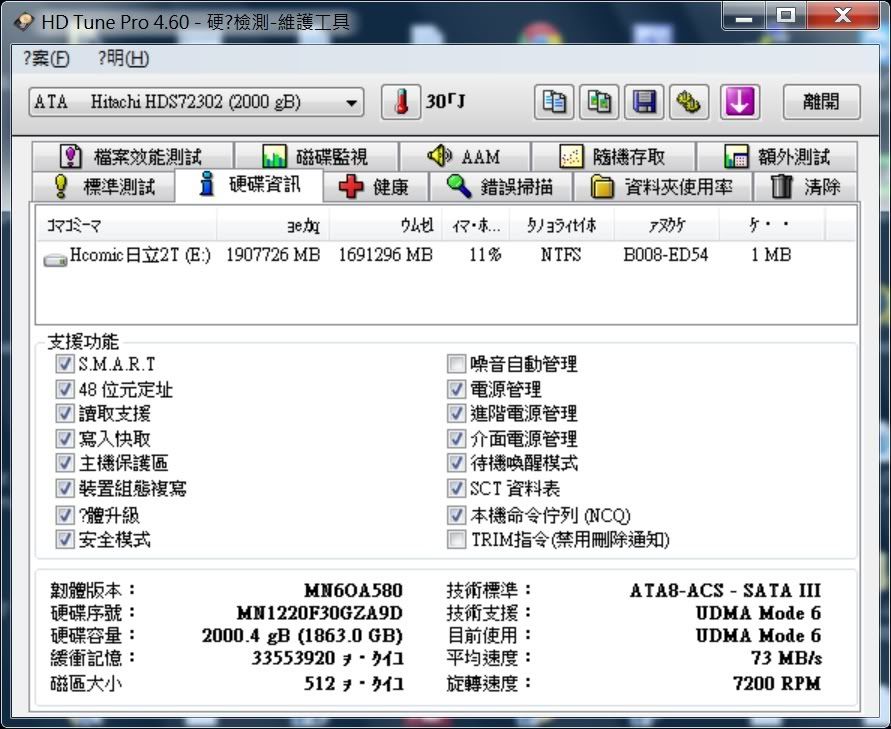Toggle the 讀取支援 checkbox
Viewport: 891px width, 729px height.
64,413
